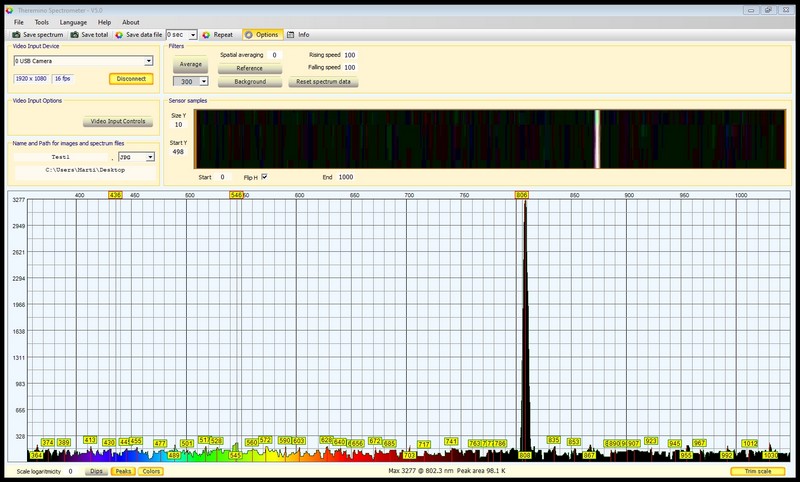Screen dimensions: 800x482
Task: Toggle the Dips display button
Action: pos(96,471)
